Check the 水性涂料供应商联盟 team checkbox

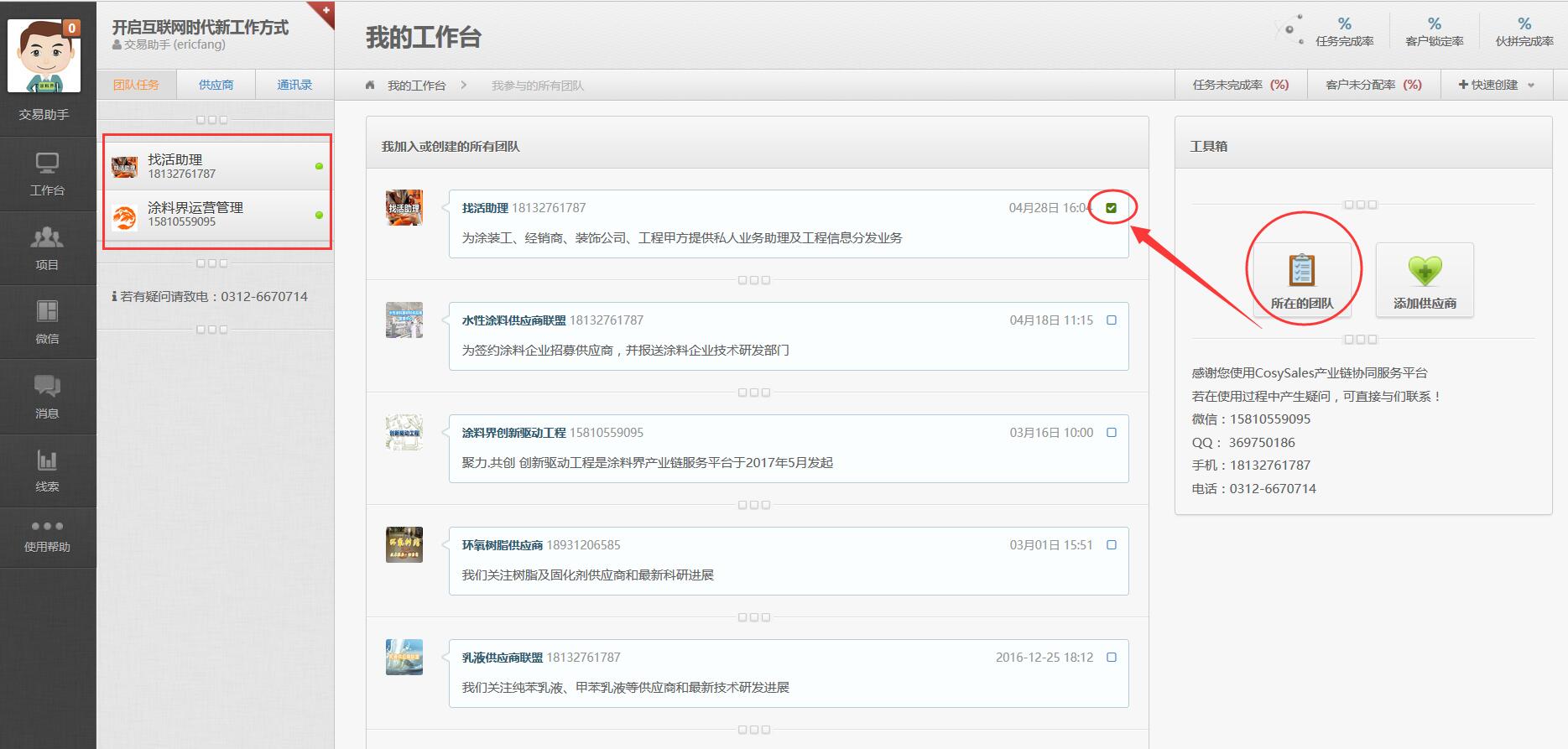(x=1112, y=320)
